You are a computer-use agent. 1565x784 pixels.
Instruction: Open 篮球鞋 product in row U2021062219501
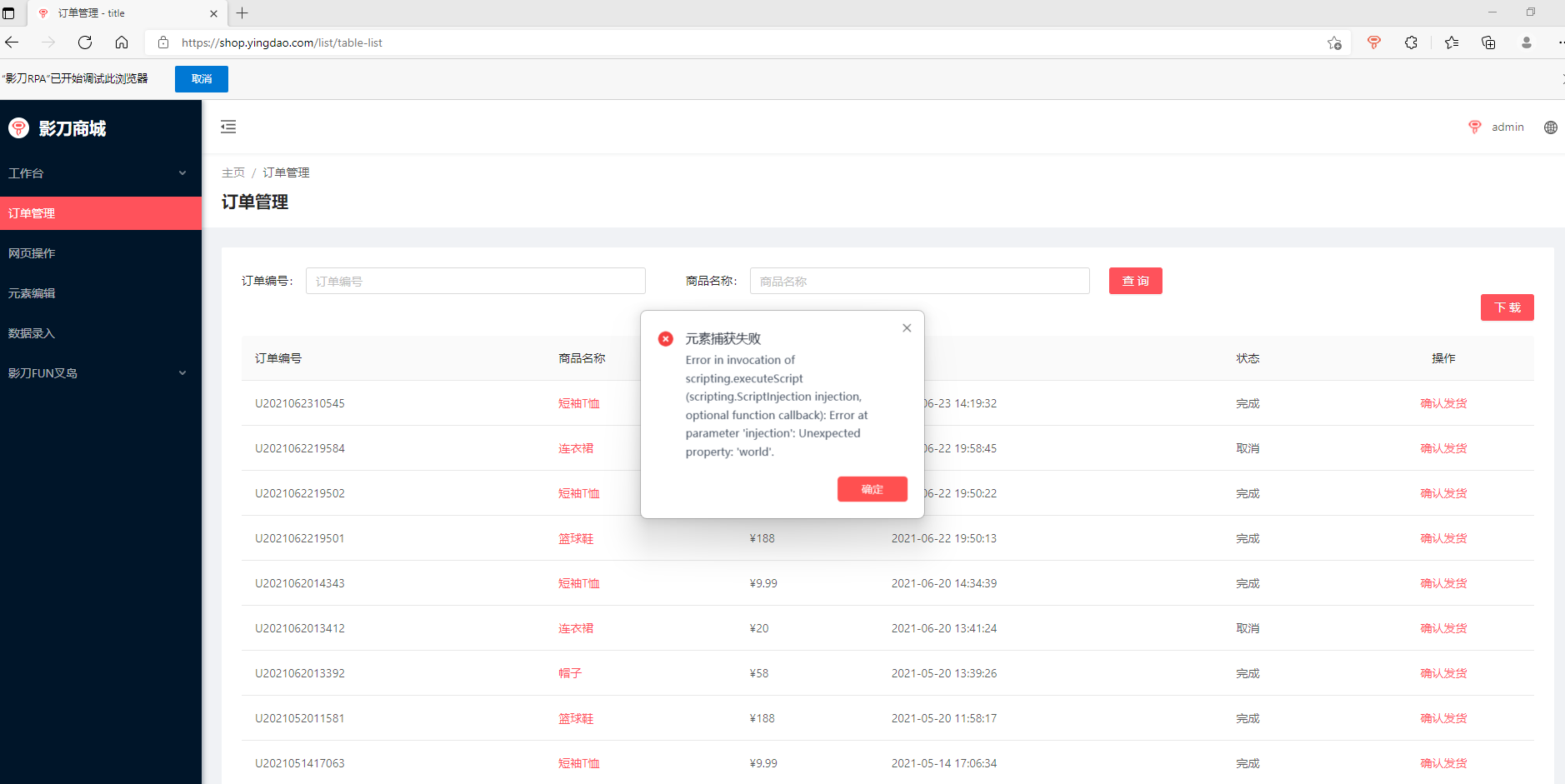point(576,538)
